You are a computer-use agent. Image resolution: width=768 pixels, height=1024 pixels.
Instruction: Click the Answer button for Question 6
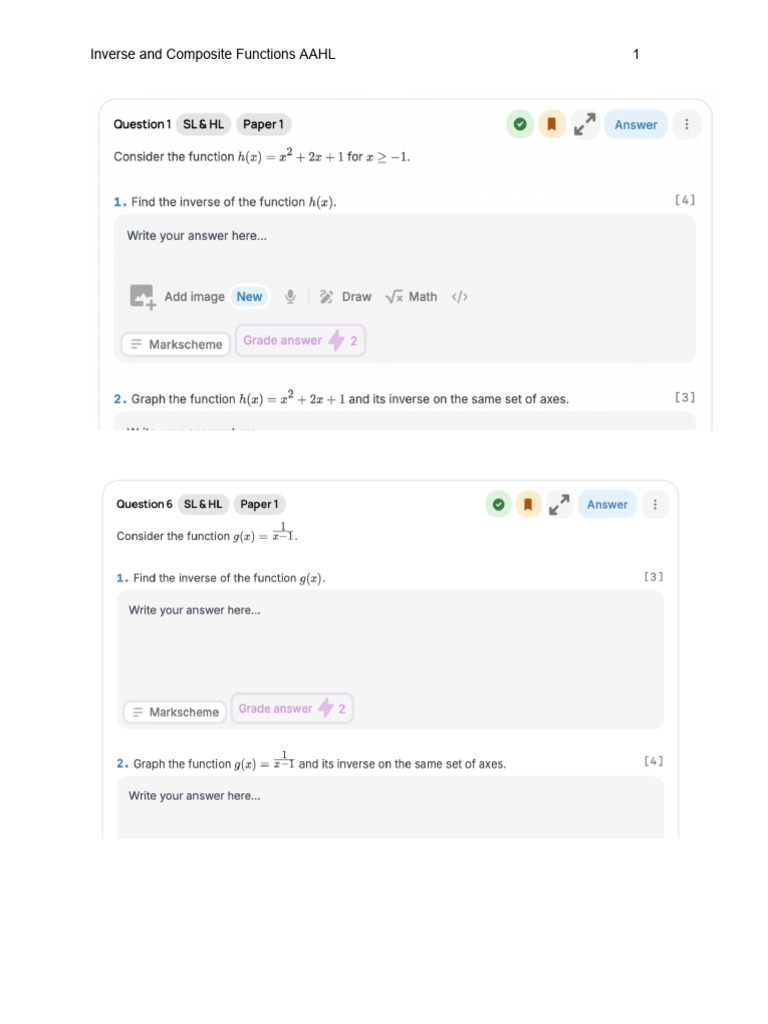click(x=607, y=504)
